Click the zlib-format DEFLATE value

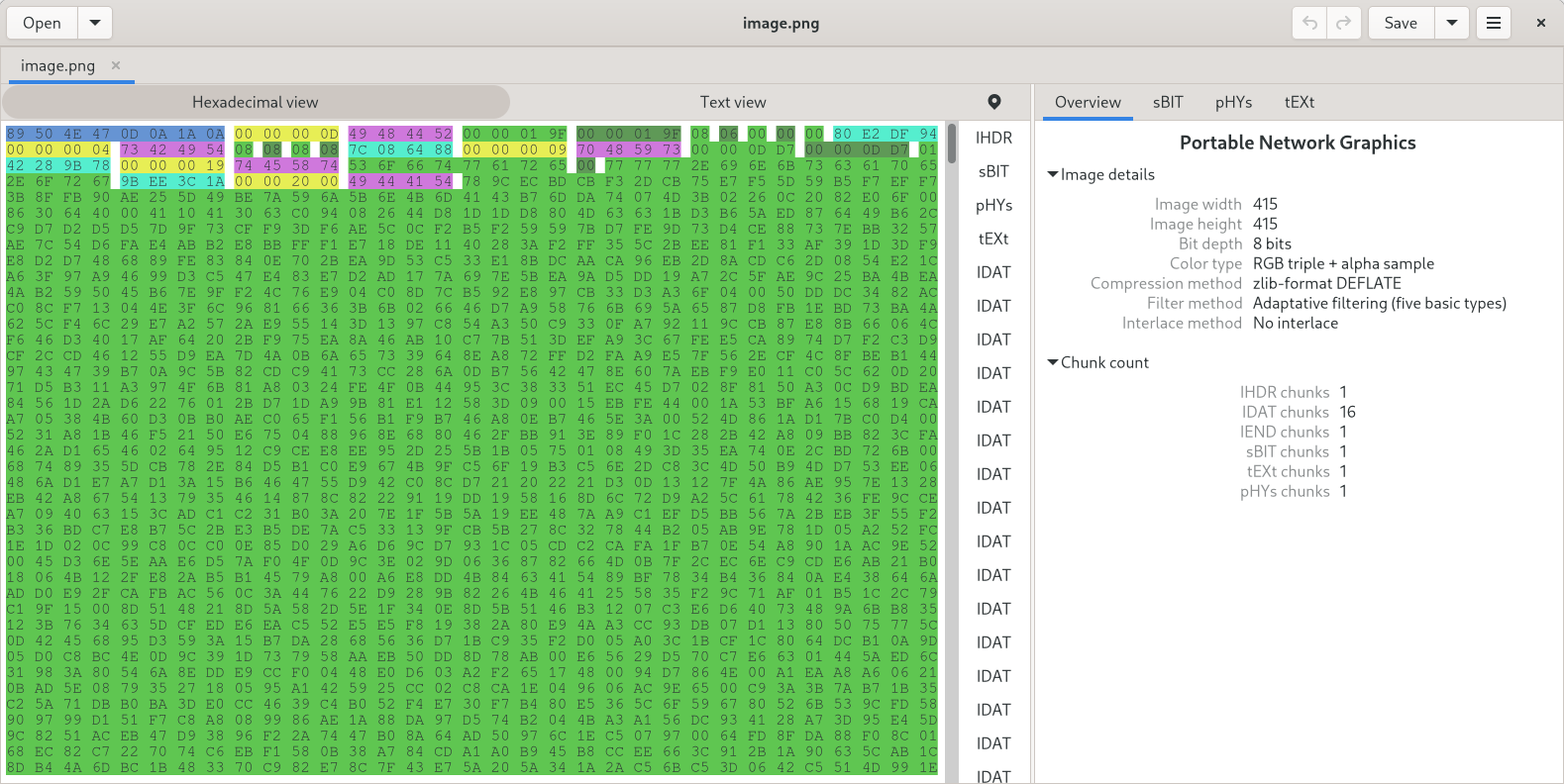click(x=1326, y=283)
